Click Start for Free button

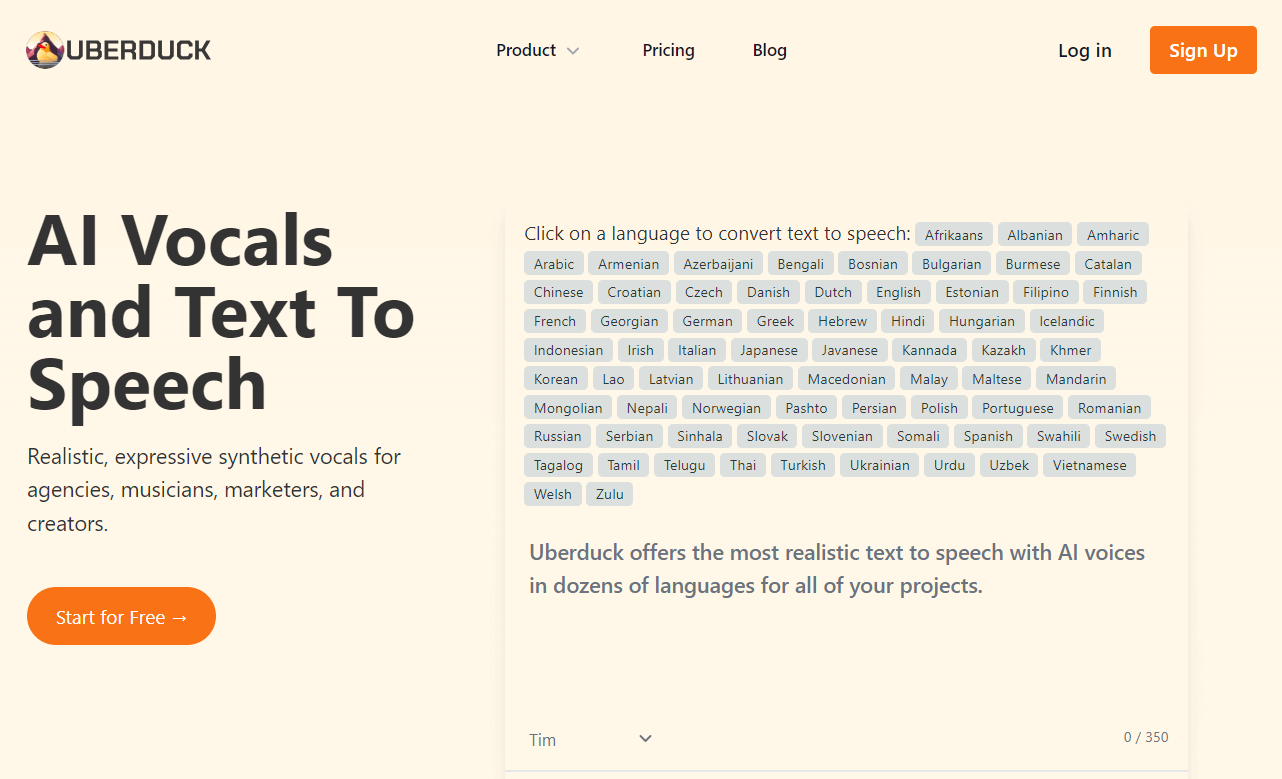[x=121, y=617]
